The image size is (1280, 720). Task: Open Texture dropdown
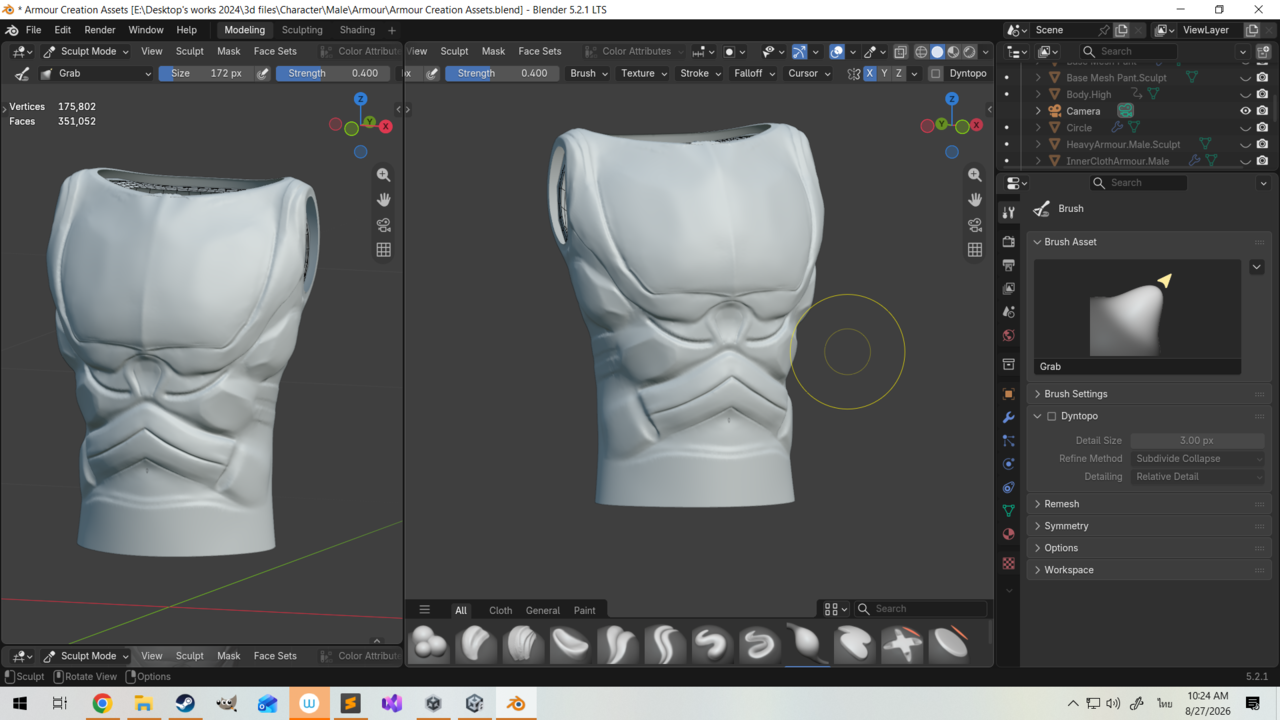(643, 73)
